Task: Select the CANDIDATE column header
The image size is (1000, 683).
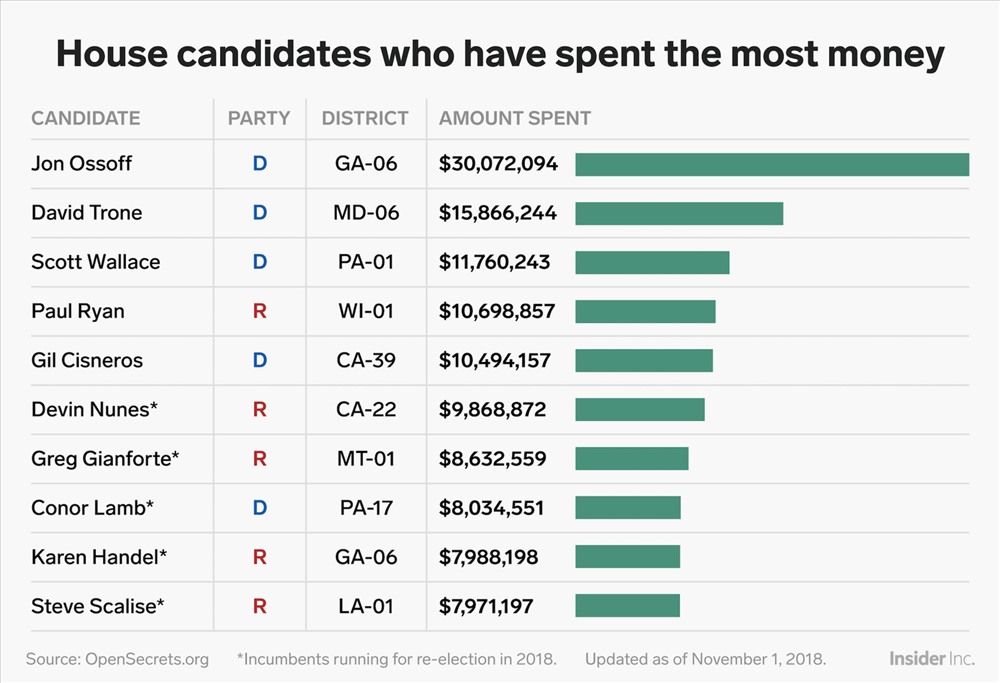Action: [x=85, y=118]
